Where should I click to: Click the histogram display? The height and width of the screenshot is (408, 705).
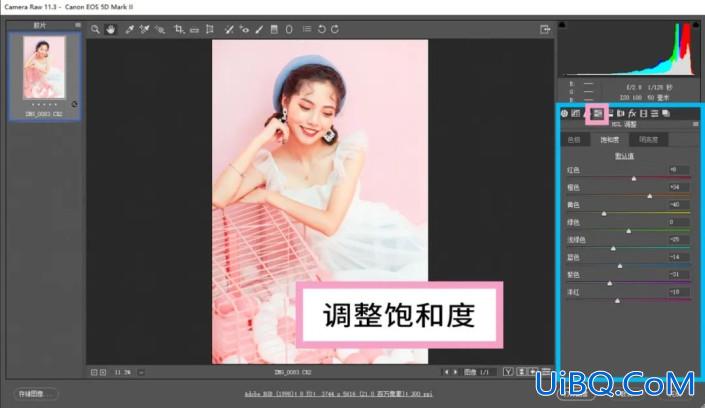pyautogui.click(x=629, y=49)
